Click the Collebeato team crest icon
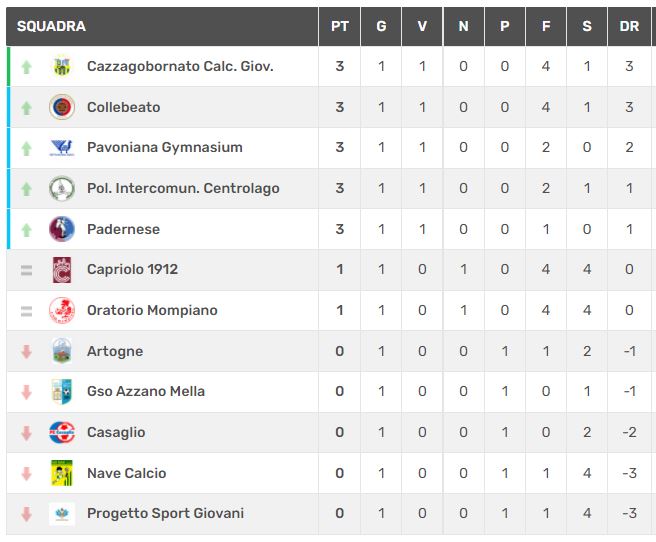 (x=61, y=107)
